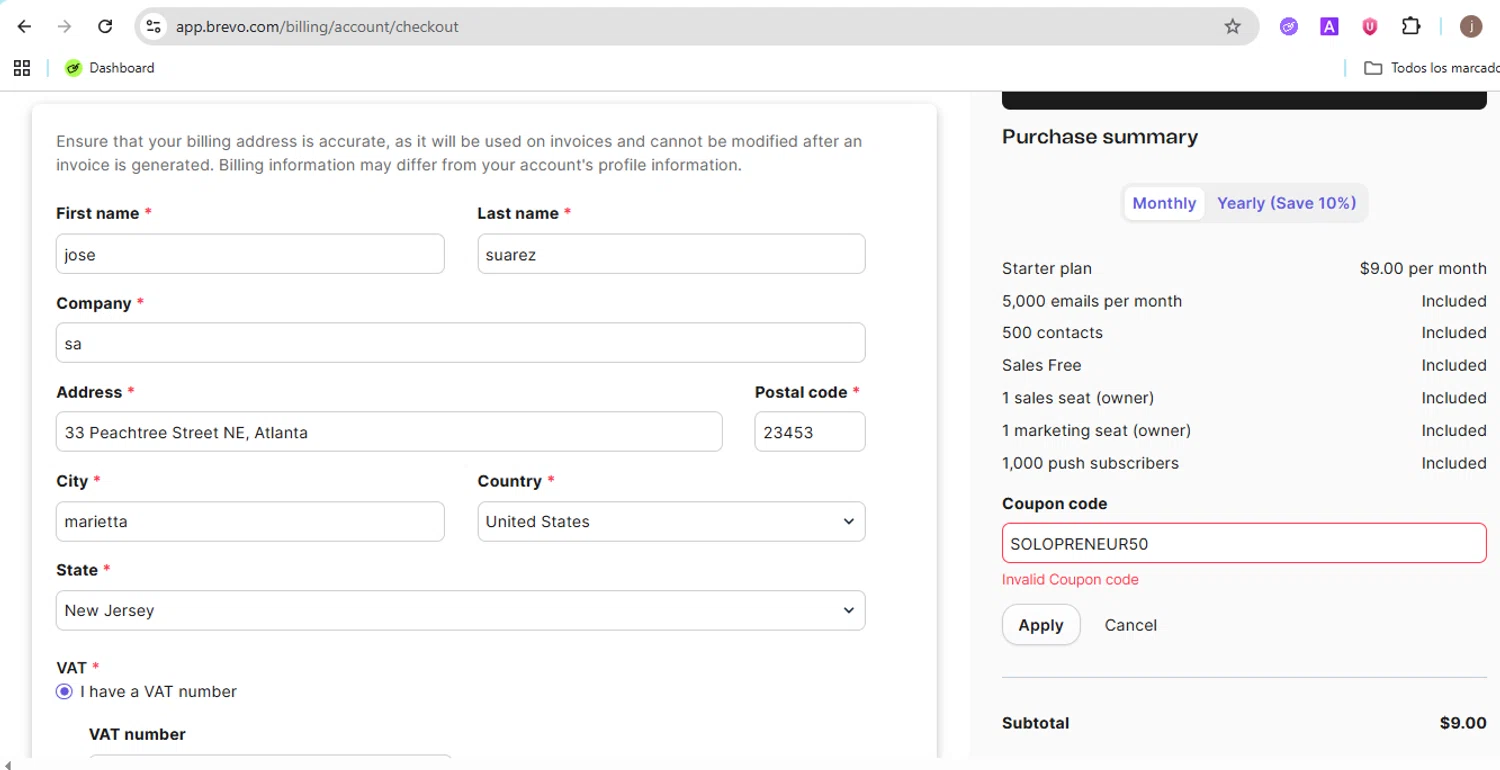Click the 'Purchase summary' heading
1500x770 pixels.
click(1100, 137)
